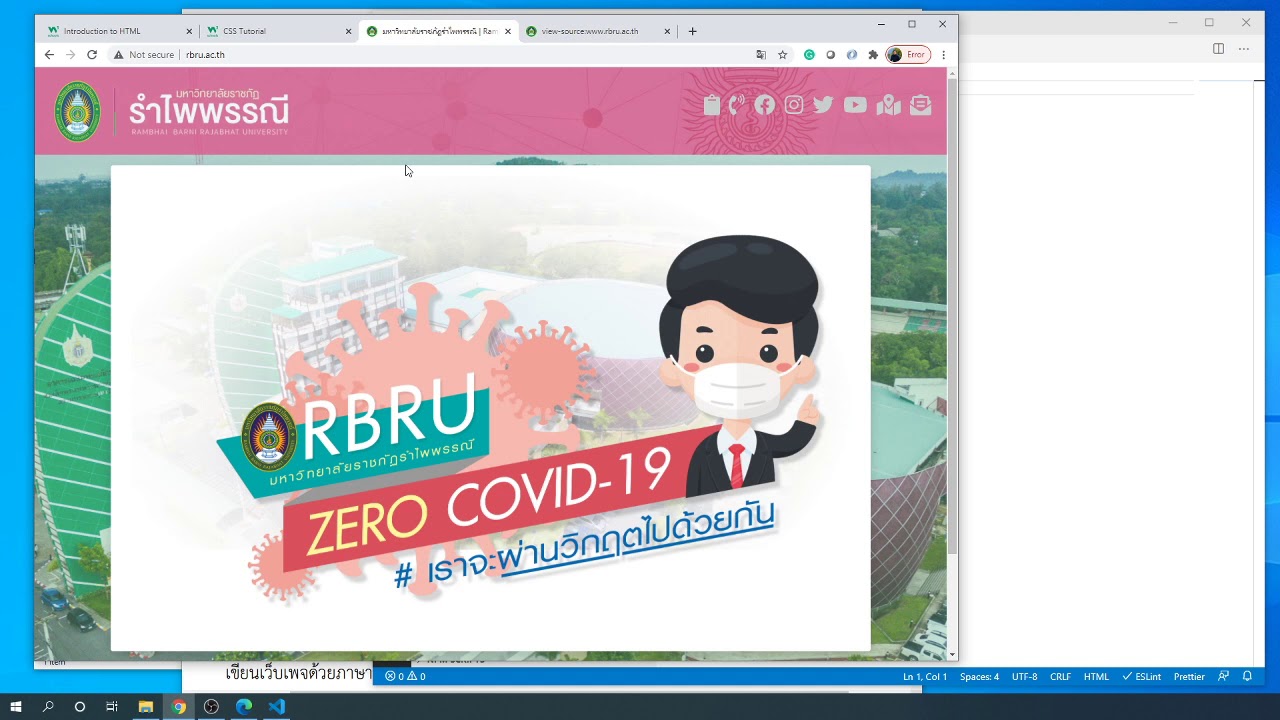Open File Explorer from the taskbar
1280x720 pixels.
(146, 706)
